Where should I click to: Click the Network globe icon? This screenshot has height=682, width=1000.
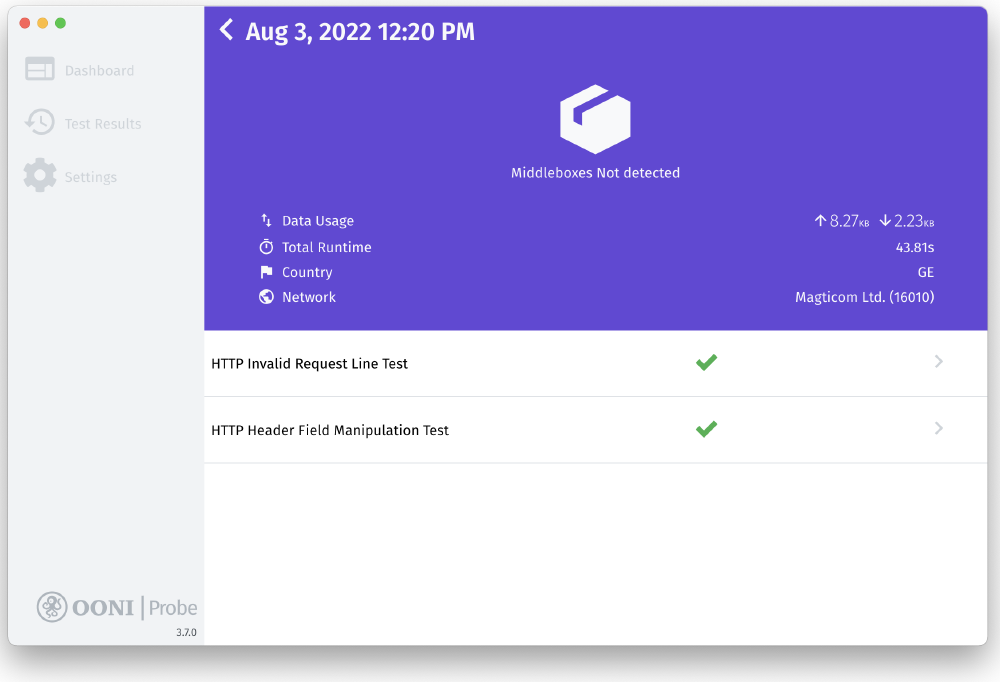coord(266,296)
